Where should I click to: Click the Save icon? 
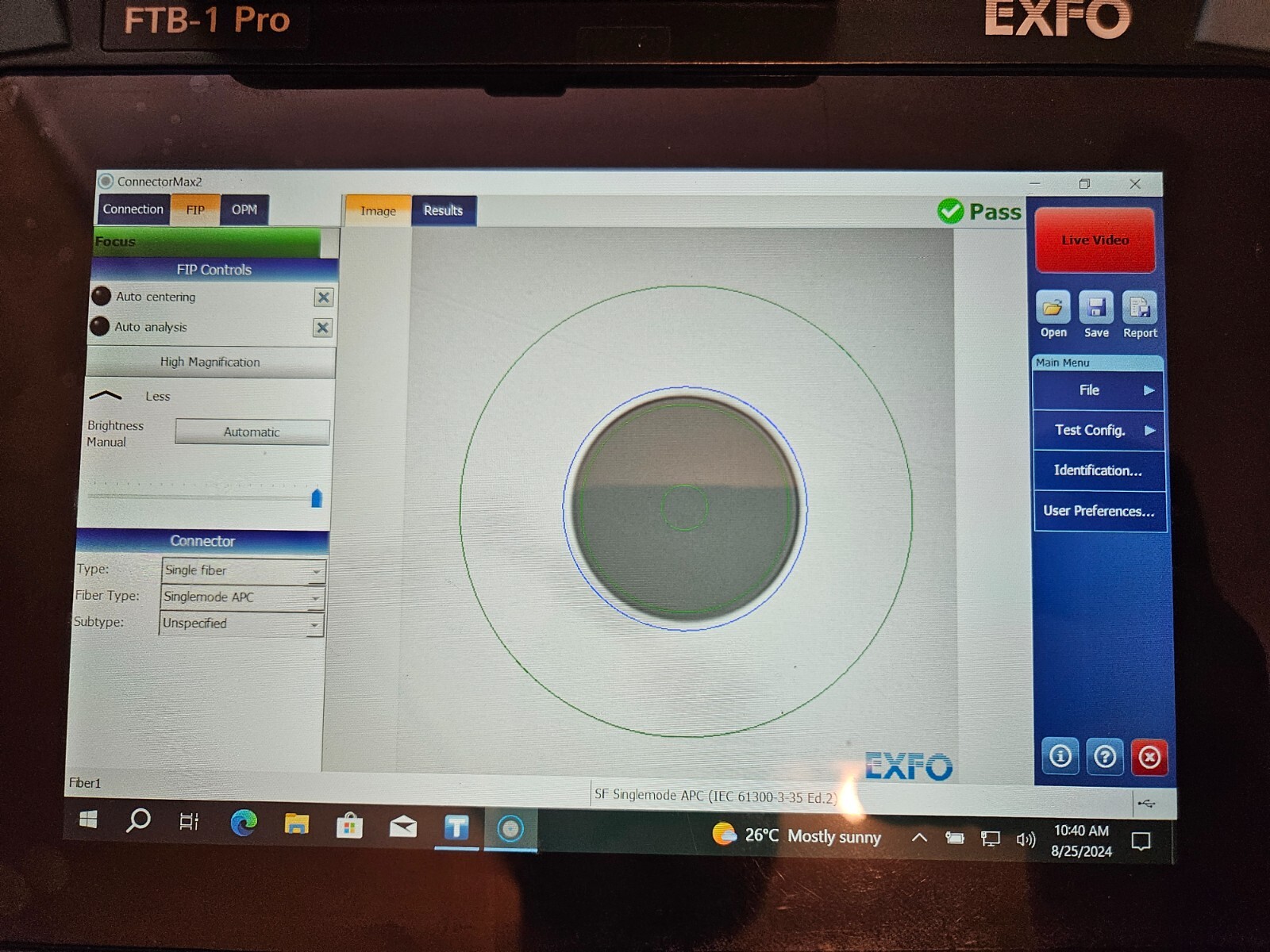pyautogui.click(x=1096, y=308)
